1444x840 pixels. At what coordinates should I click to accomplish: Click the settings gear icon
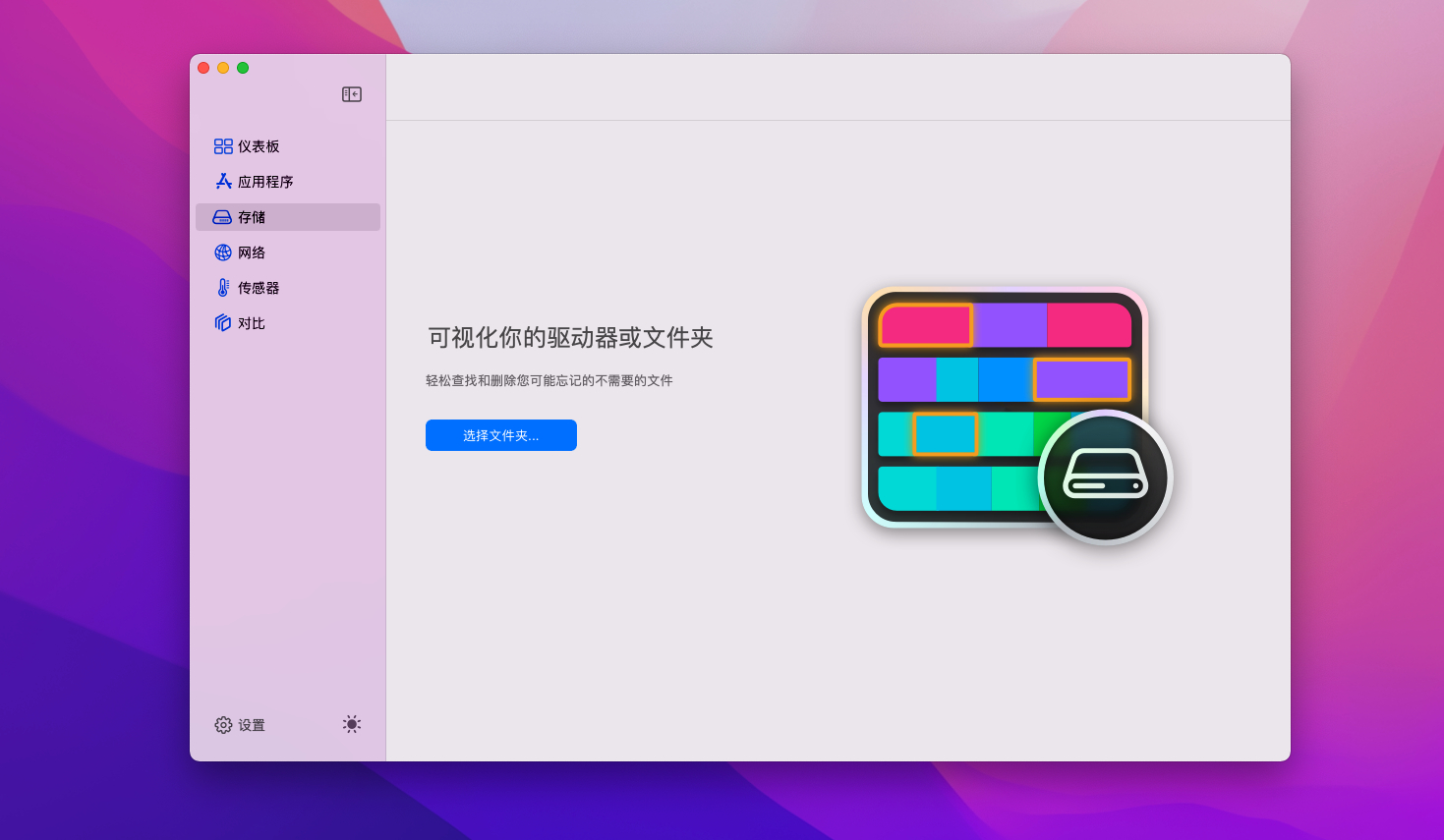click(223, 725)
